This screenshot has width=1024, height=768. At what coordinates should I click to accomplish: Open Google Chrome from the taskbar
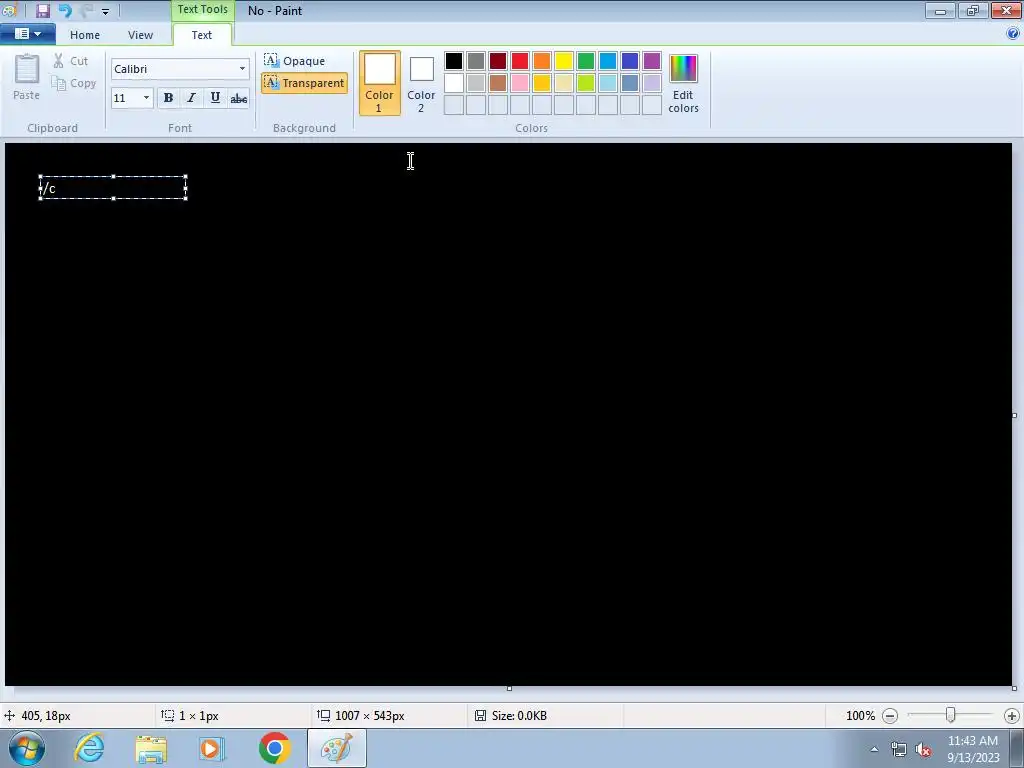[x=274, y=748]
